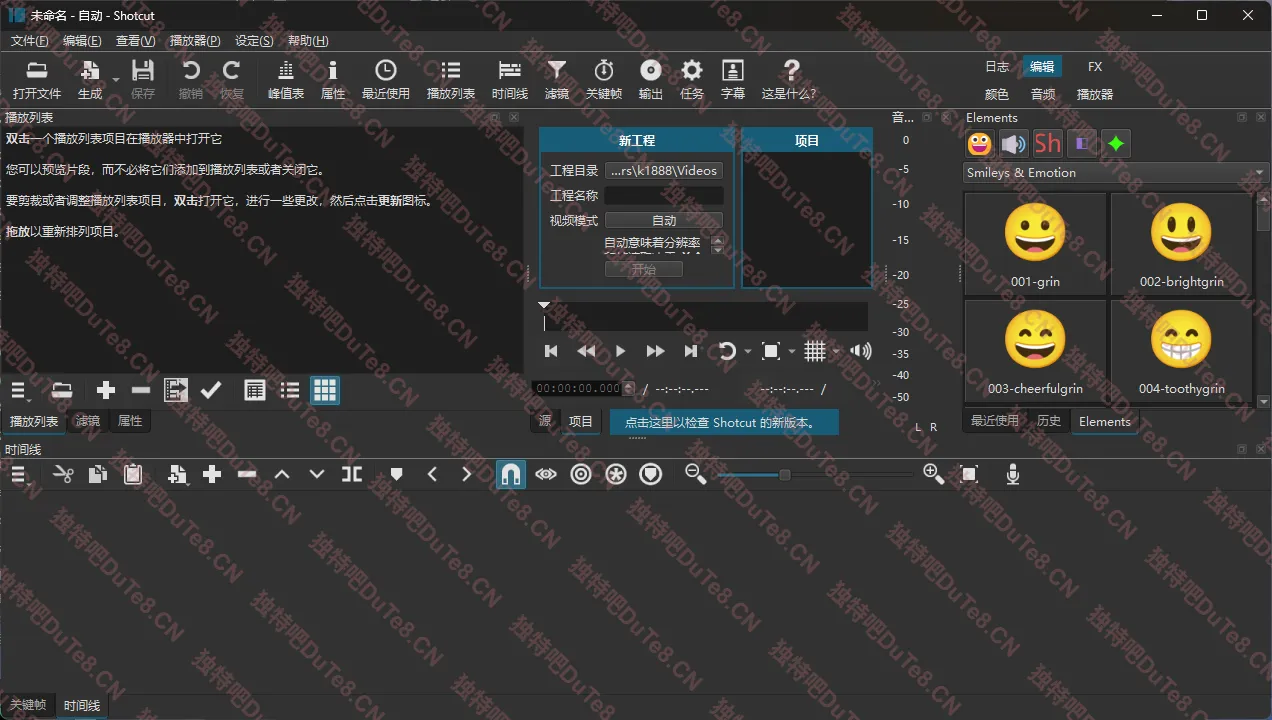Open the 设定(S) menu
The height and width of the screenshot is (720, 1272).
254,41
